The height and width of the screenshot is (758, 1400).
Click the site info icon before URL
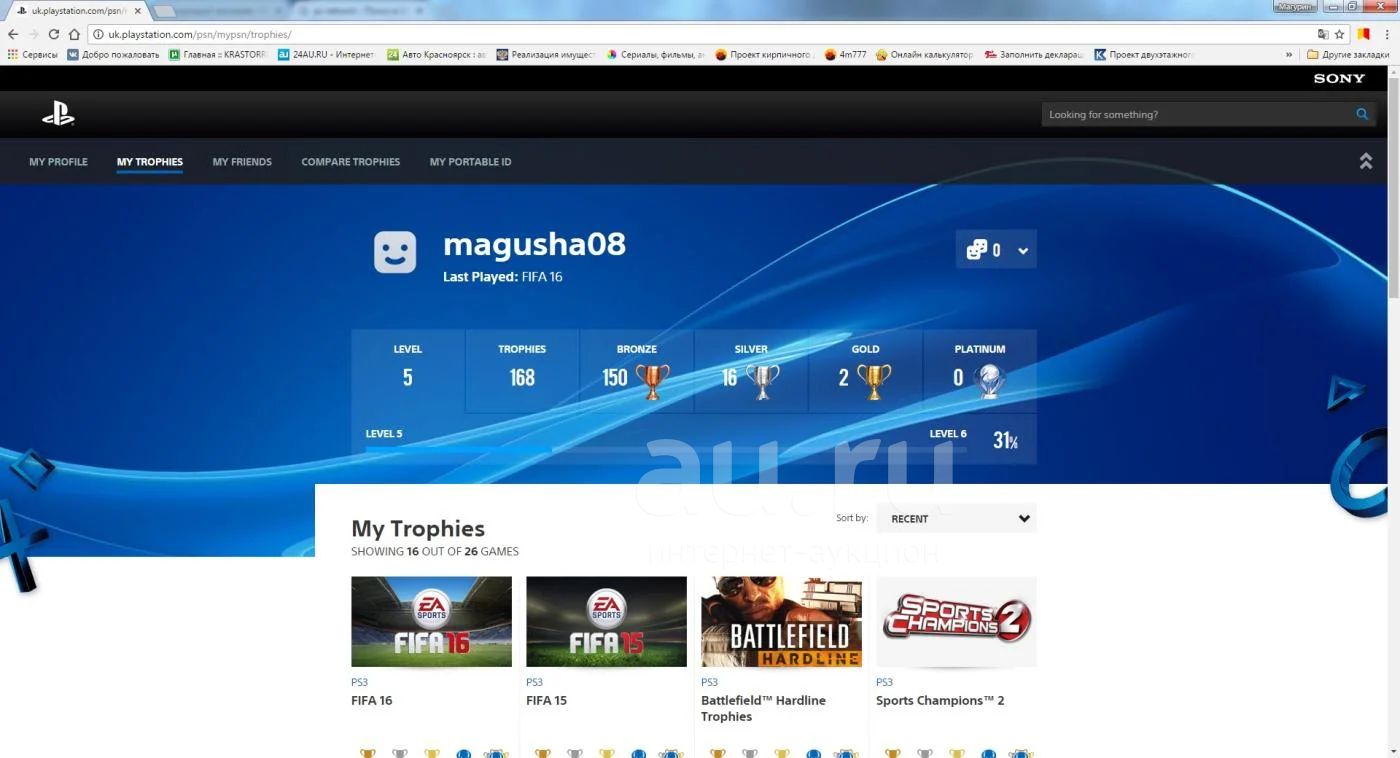pos(98,34)
